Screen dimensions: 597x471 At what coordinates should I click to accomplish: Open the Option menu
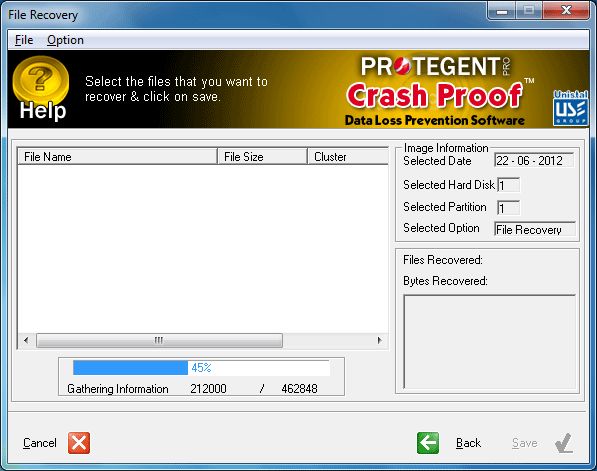pos(65,40)
